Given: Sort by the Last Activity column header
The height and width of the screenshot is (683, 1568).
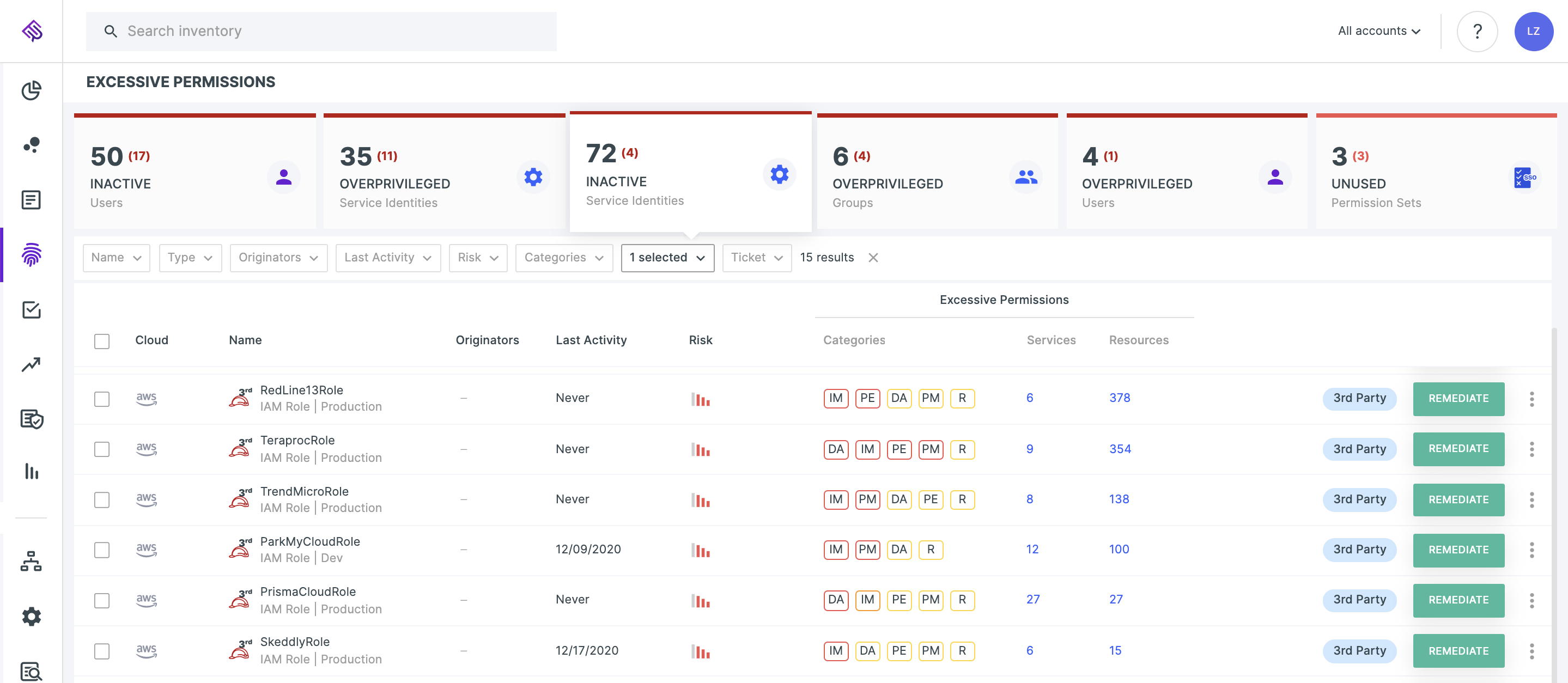Looking at the screenshot, I should pyautogui.click(x=591, y=340).
